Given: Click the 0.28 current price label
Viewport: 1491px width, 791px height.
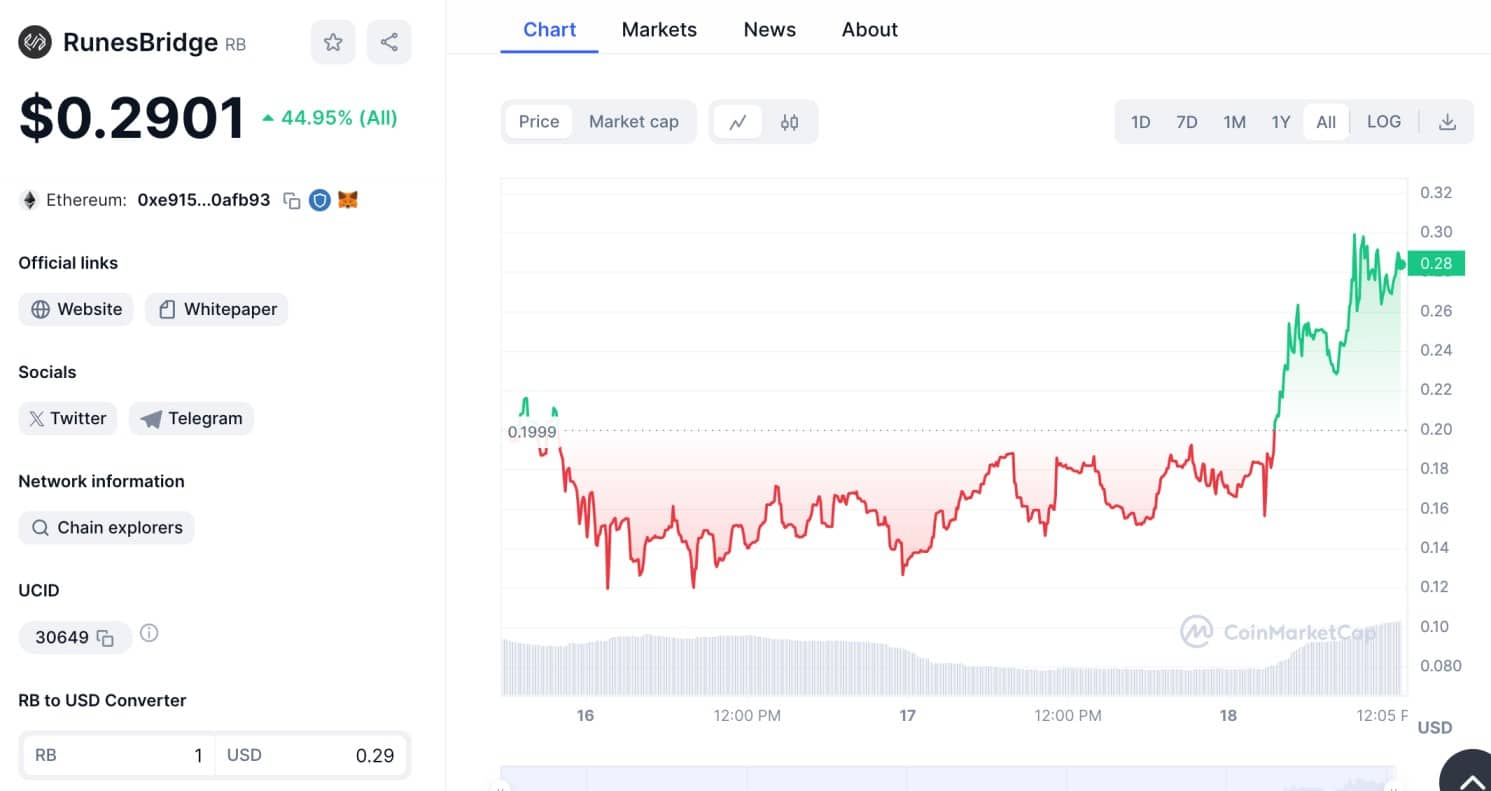Looking at the screenshot, I should coord(1436,263).
